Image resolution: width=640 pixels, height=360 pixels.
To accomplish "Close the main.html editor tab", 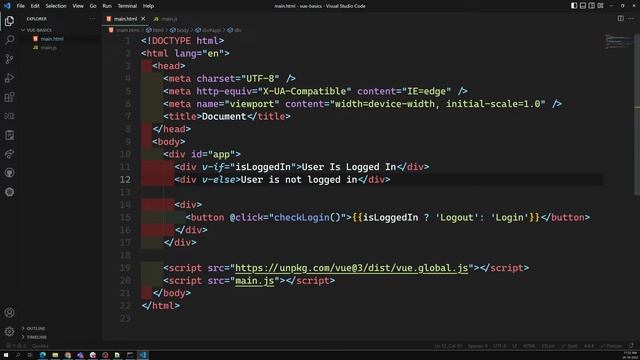I will click(x=143, y=19).
